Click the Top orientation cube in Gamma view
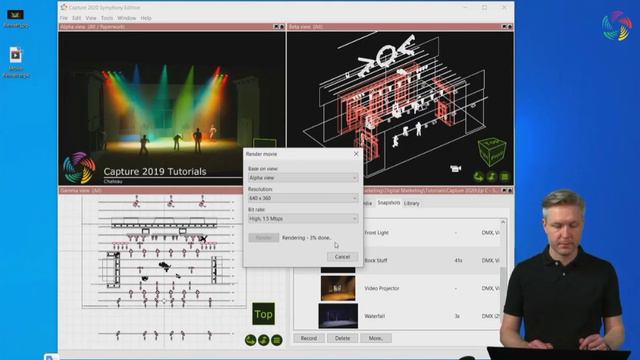Image resolution: width=640 pixels, height=360 pixels. coord(263,314)
